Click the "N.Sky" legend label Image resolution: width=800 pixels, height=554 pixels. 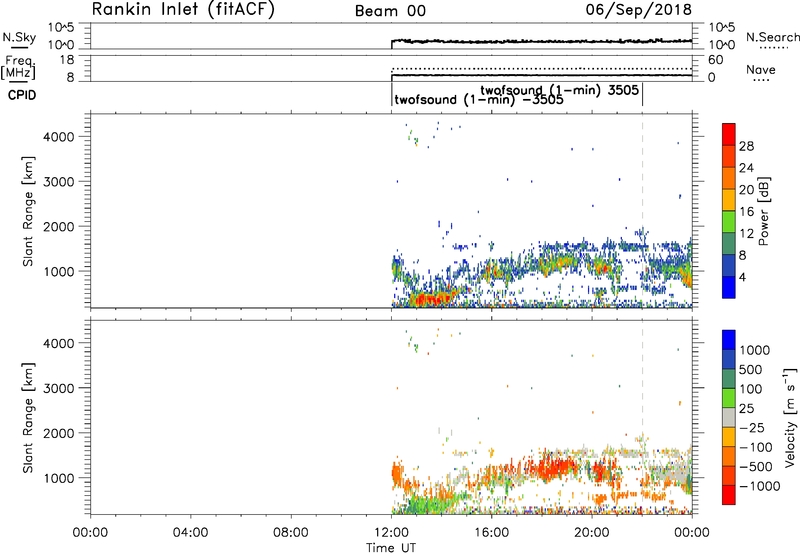[x=19, y=37]
